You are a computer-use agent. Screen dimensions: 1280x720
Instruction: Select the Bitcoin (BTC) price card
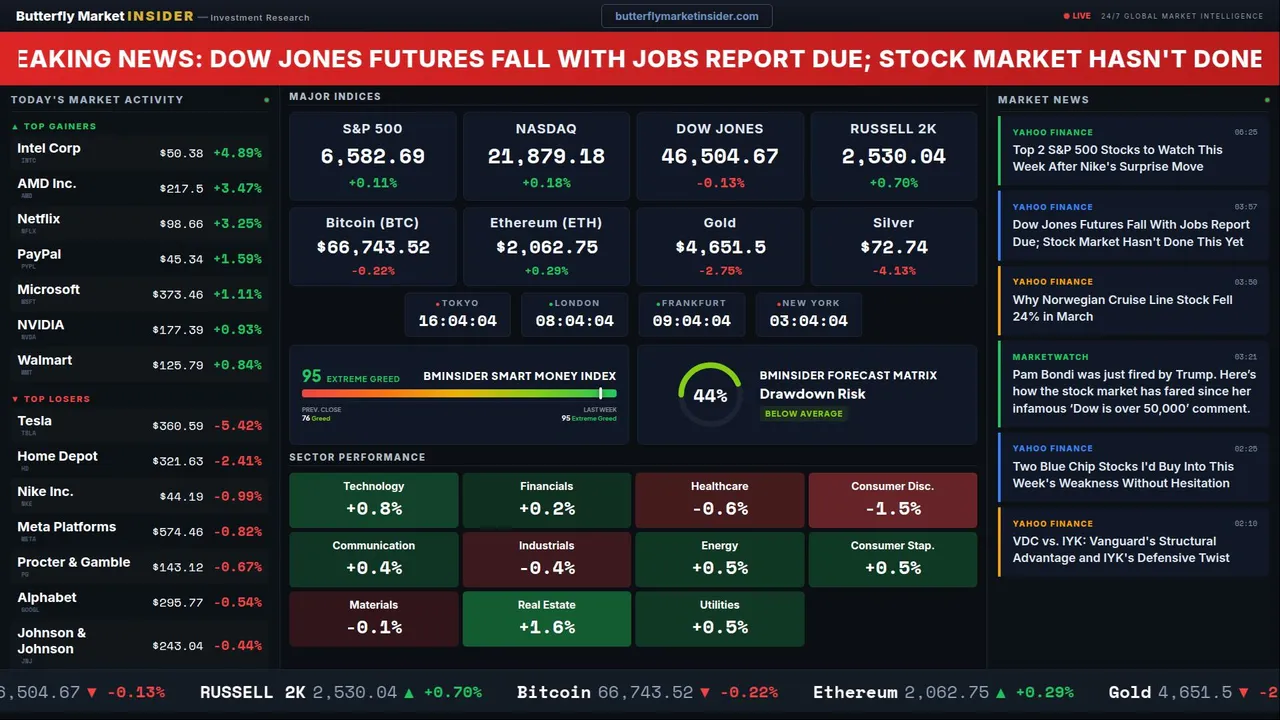(x=372, y=246)
